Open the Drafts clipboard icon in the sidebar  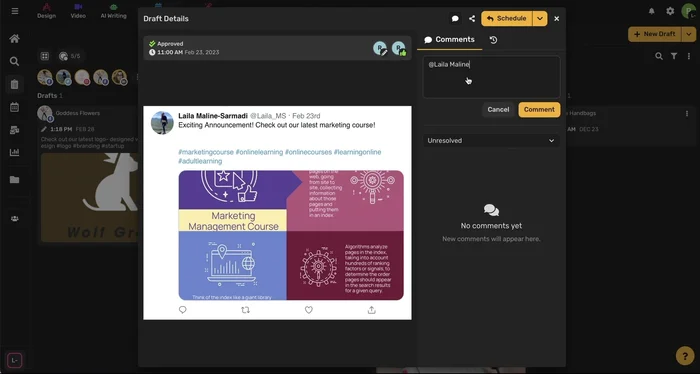pos(14,84)
